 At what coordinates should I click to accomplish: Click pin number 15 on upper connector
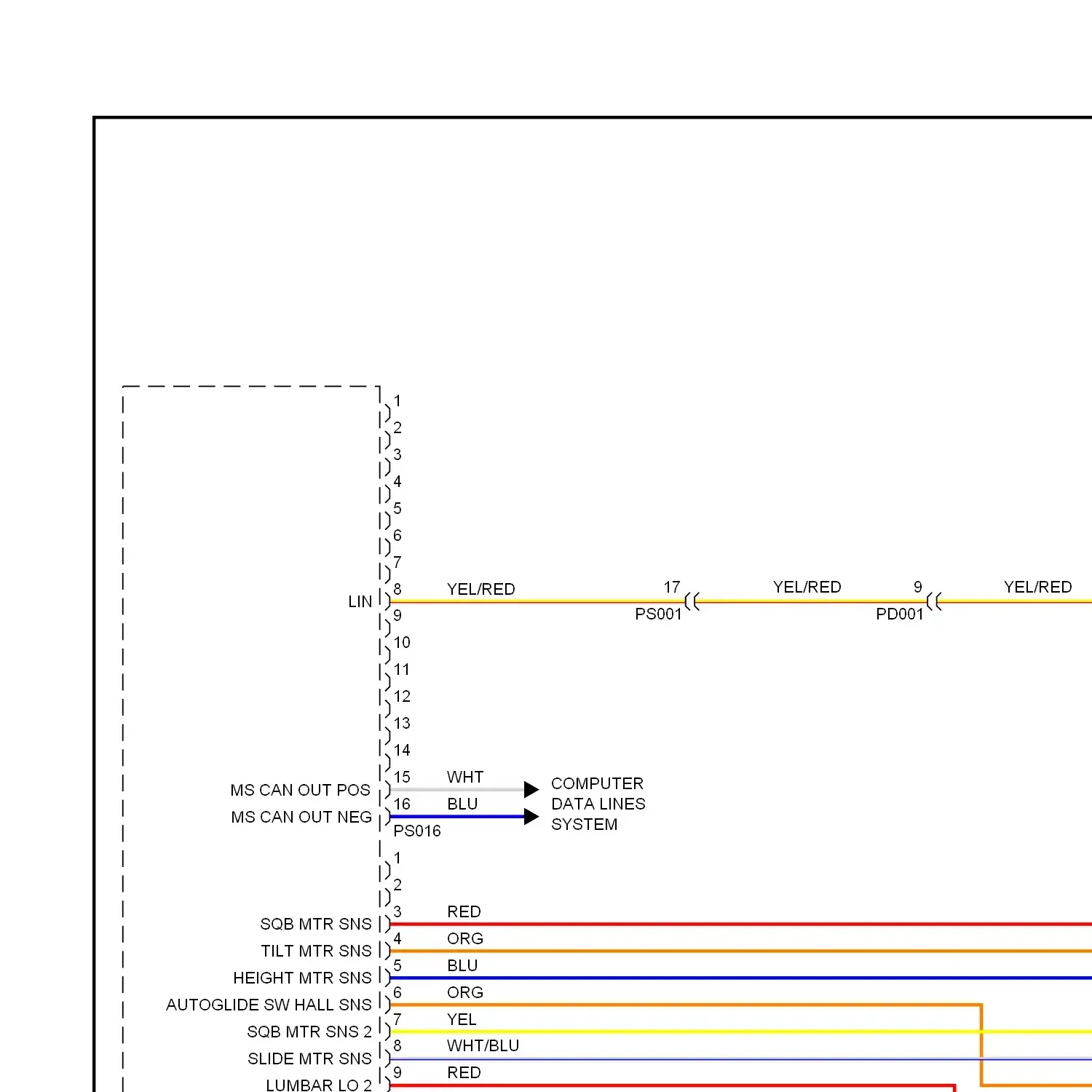tap(402, 777)
